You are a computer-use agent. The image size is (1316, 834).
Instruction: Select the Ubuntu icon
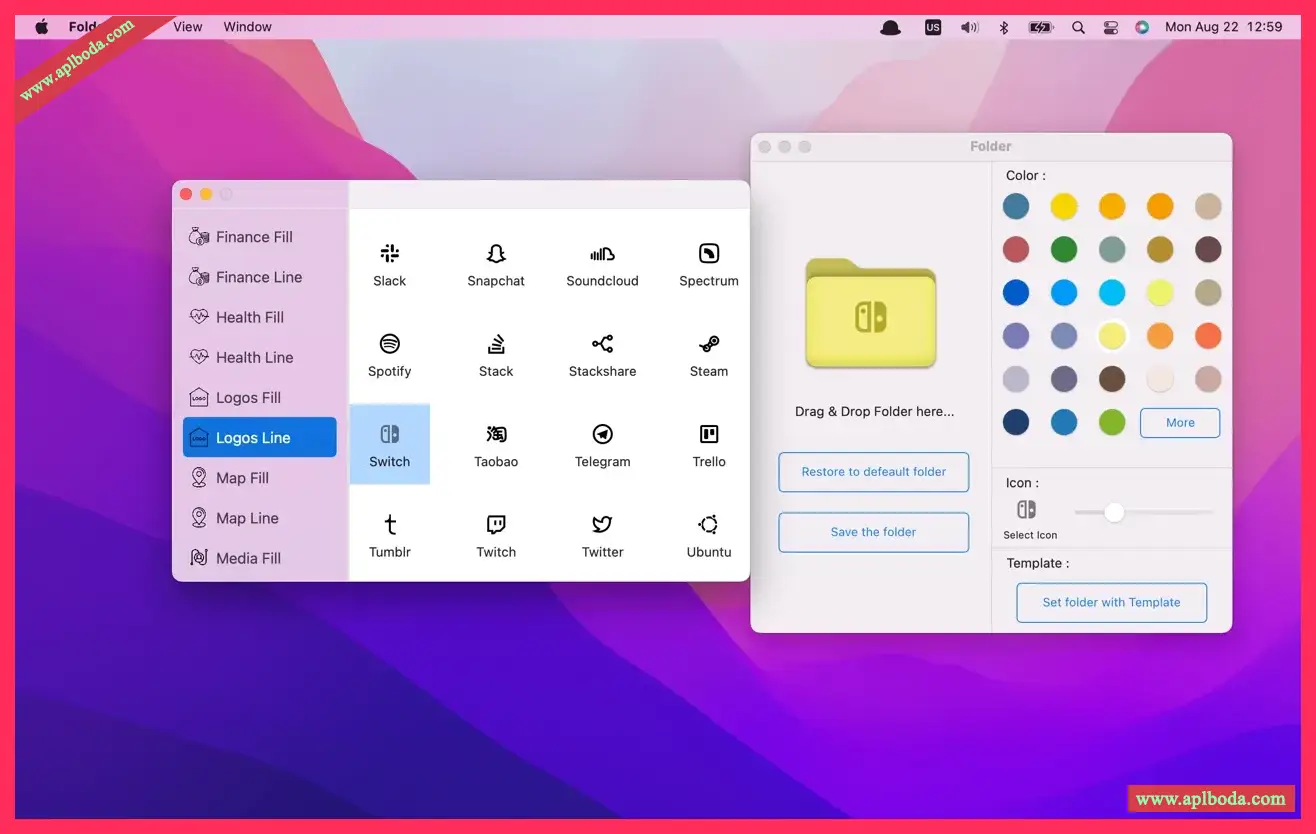[x=709, y=524]
